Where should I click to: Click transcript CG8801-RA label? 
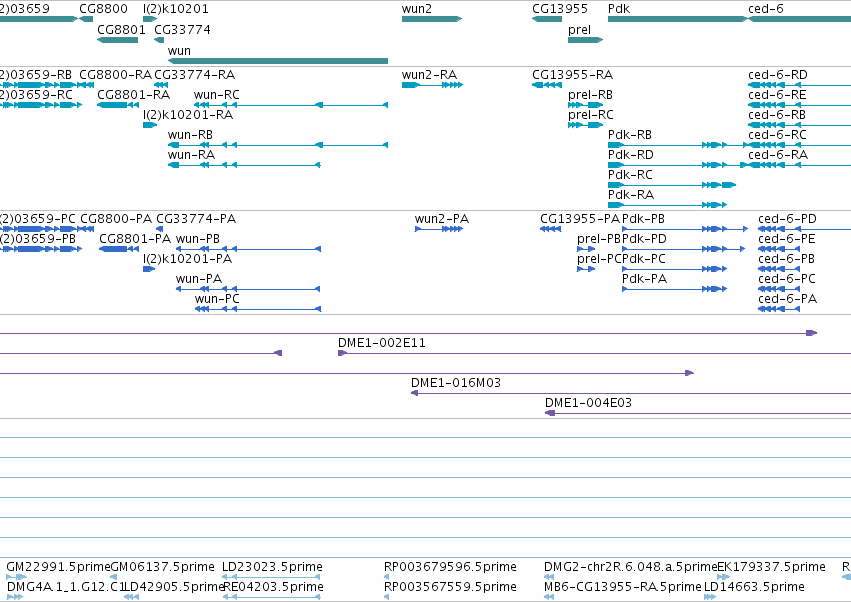click(134, 95)
